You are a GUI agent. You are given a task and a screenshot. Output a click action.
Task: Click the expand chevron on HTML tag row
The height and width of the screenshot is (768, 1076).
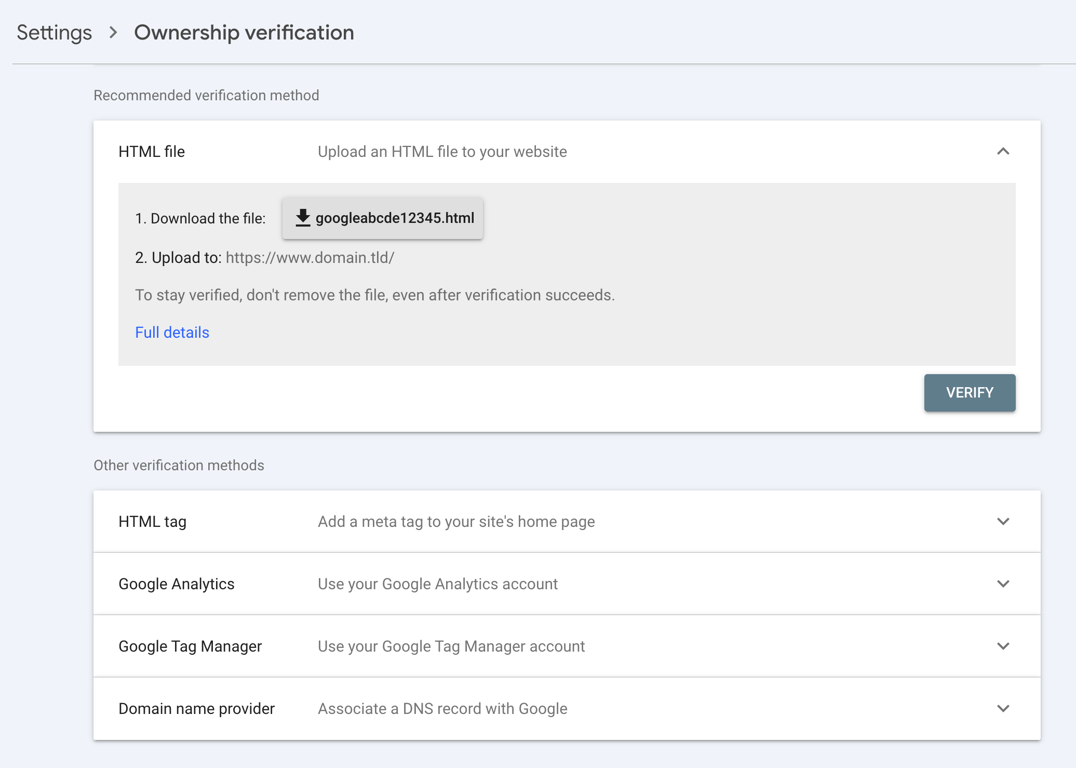tap(1003, 521)
